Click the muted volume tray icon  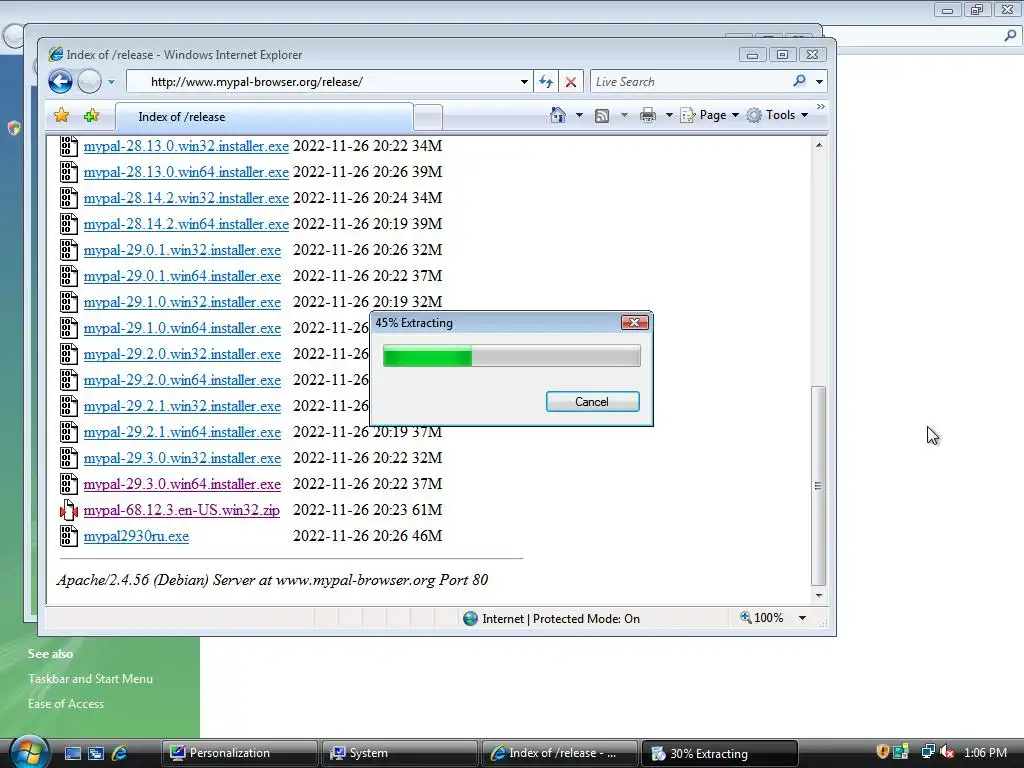(946, 752)
